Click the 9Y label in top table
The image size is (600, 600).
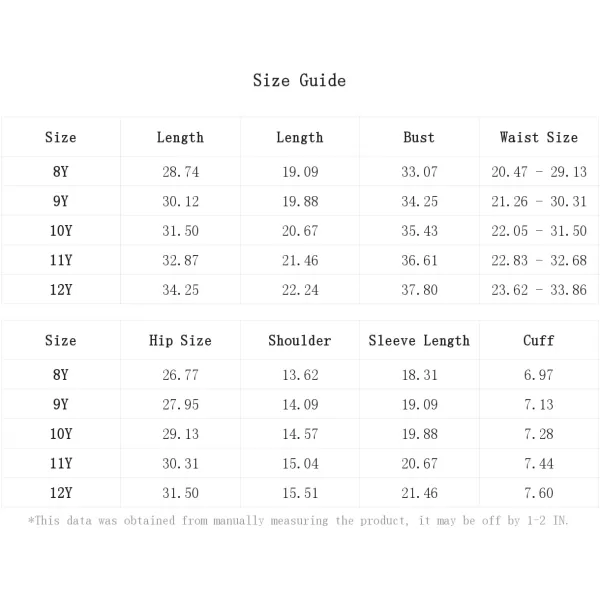click(61, 201)
